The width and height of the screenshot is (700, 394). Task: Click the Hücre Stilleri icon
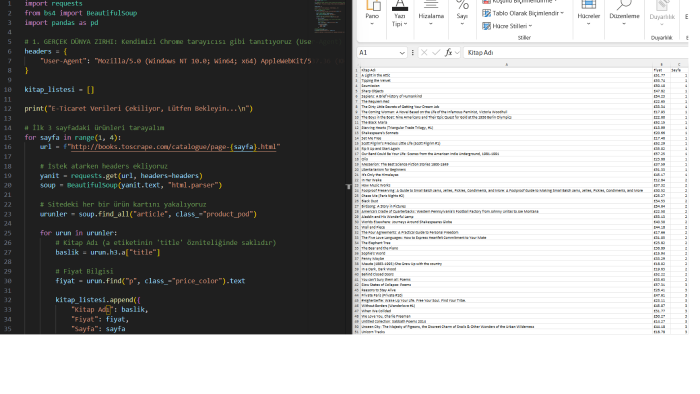[486, 26]
